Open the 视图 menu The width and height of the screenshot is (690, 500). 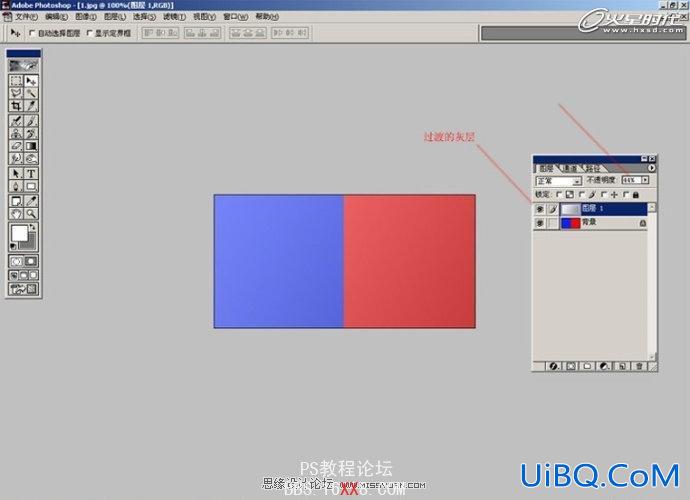tap(204, 17)
